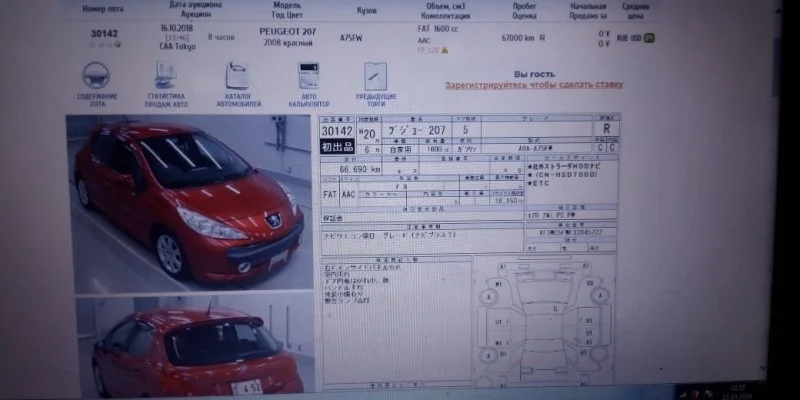Screen dimensions: 800x400
Task: Enlarge the front view photo of the red Peugeot
Action: click(189, 203)
